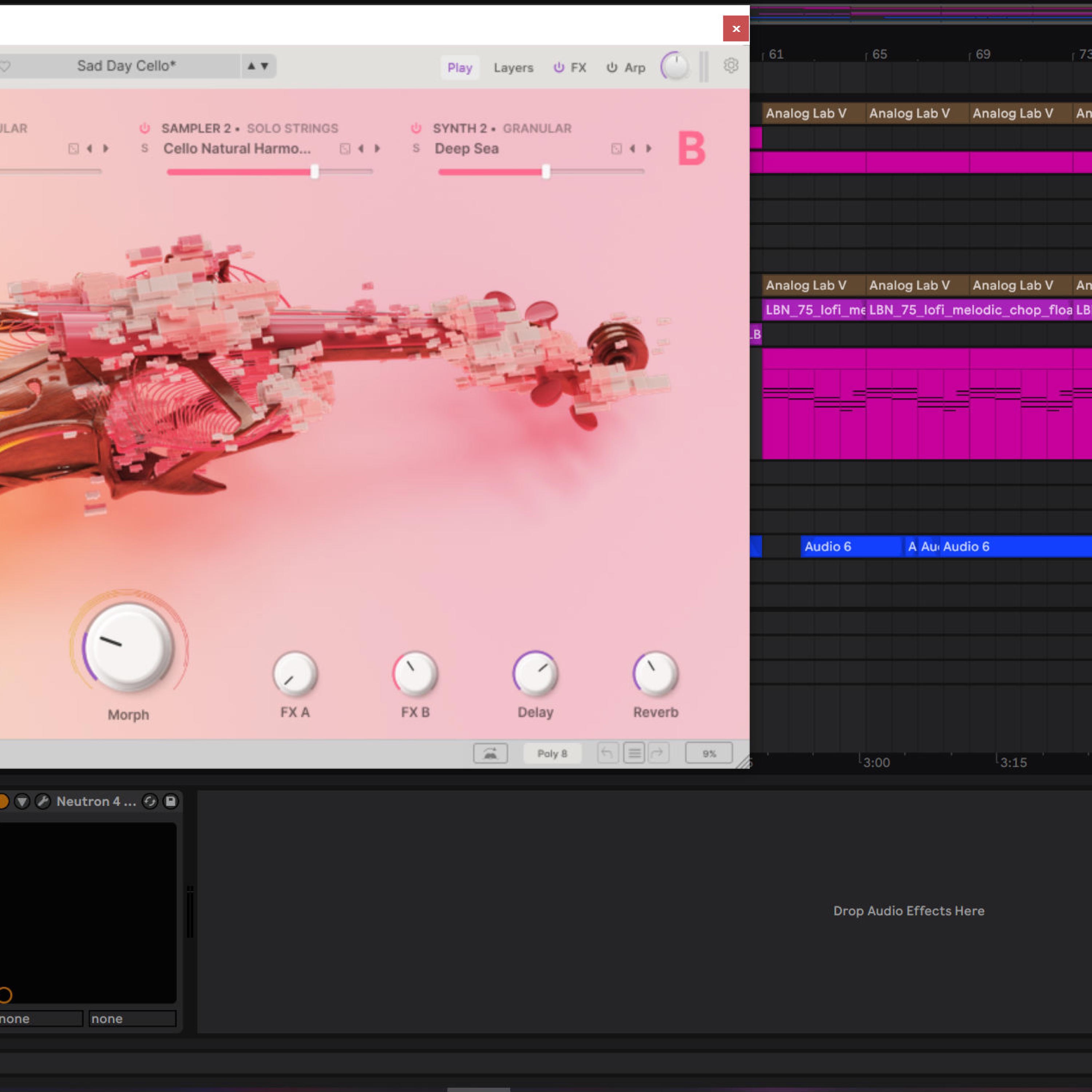Click the Neutron 4 hot-swap preset icon

click(150, 801)
